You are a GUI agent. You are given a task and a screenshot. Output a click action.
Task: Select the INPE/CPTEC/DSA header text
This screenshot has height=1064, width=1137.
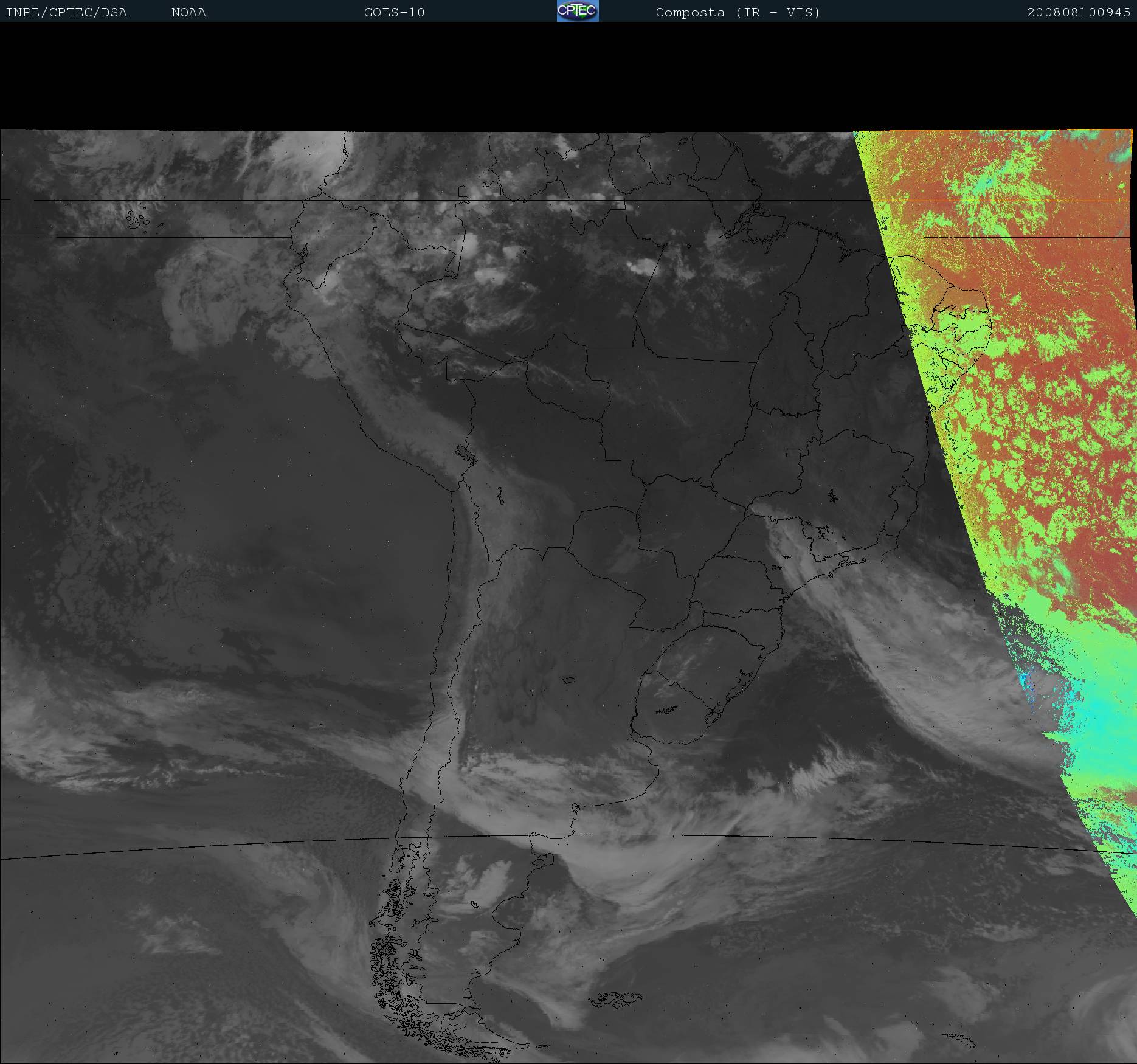tap(66, 12)
